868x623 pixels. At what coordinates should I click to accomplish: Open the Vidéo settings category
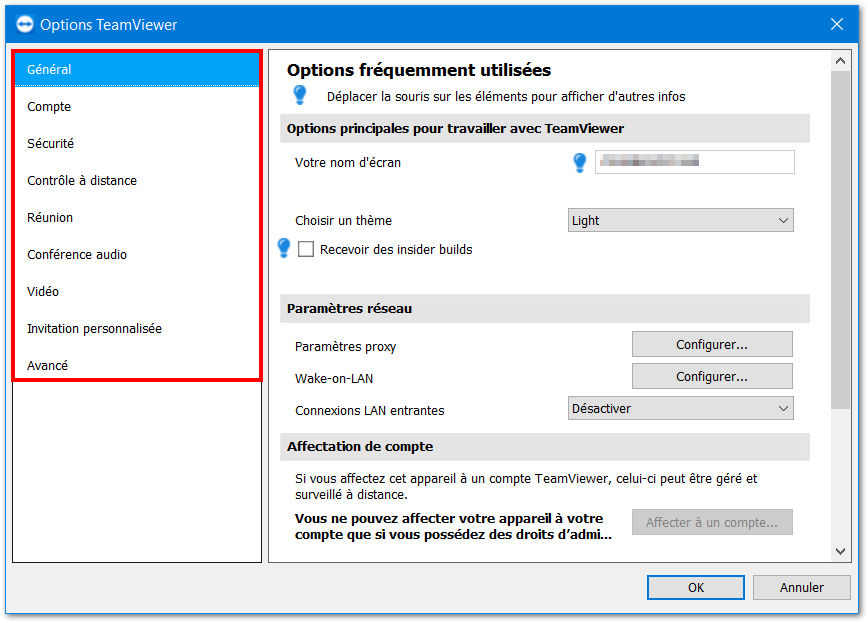(137, 292)
